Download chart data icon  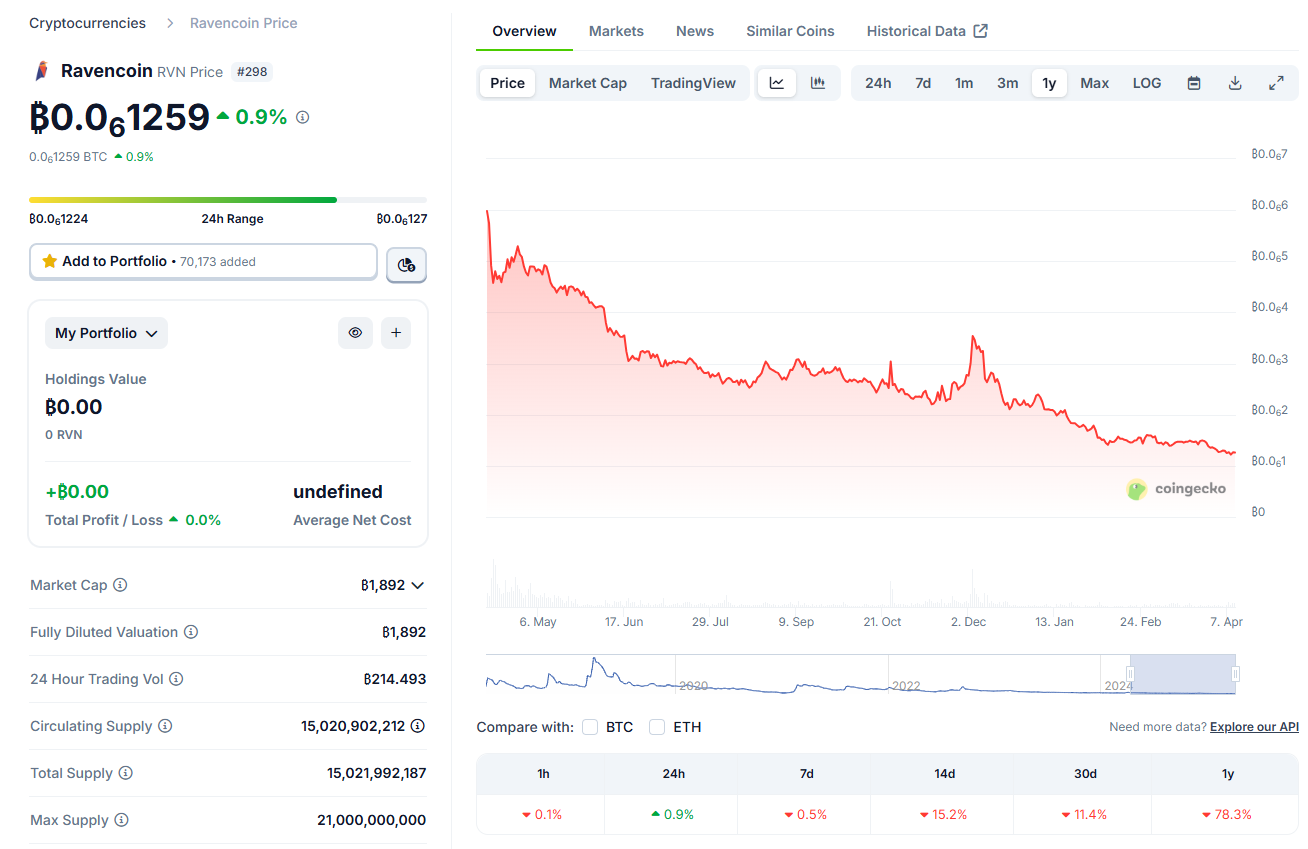point(1235,83)
